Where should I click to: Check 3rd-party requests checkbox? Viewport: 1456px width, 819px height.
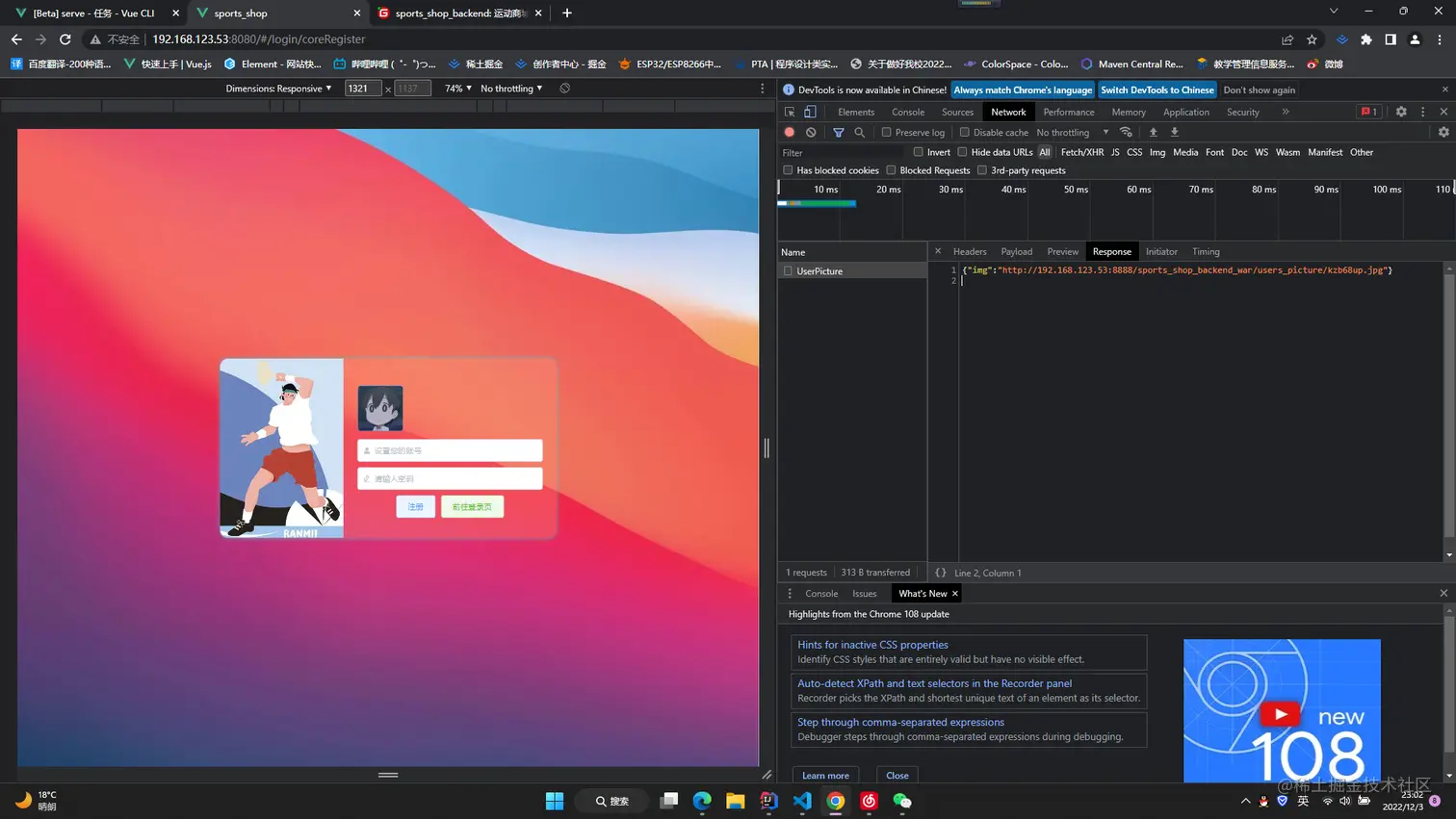[x=982, y=170]
